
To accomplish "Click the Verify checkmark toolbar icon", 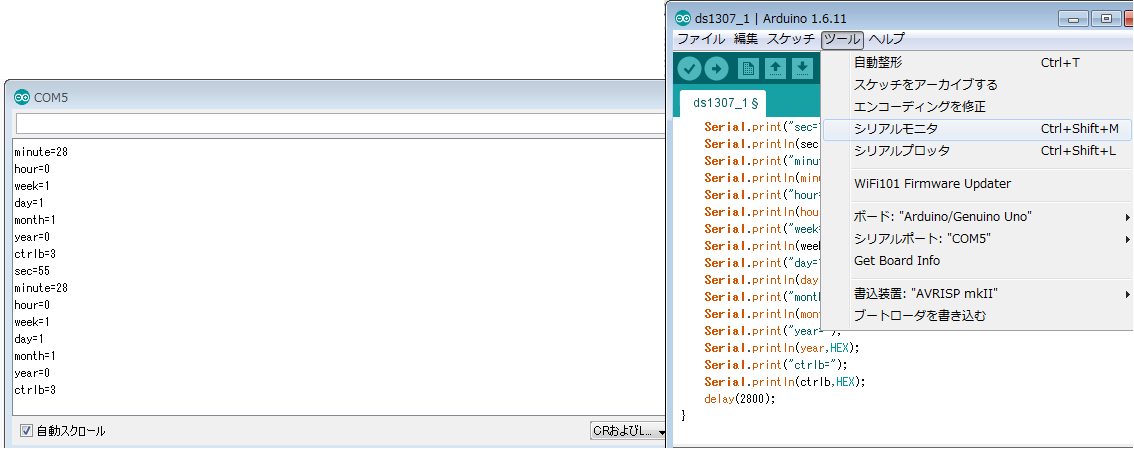I will (690, 69).
